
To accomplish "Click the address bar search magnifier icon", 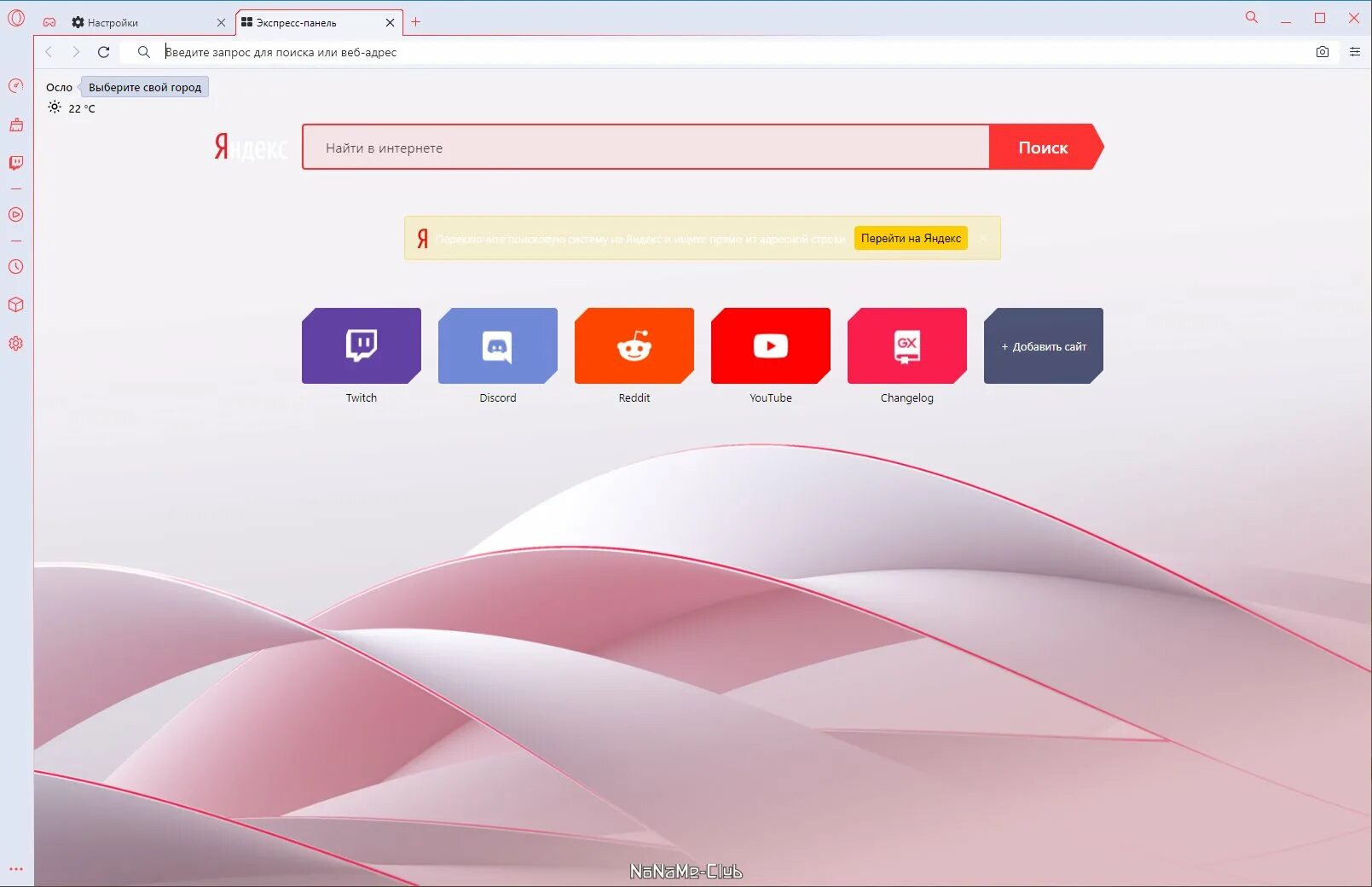I will (x=144, y=52).
